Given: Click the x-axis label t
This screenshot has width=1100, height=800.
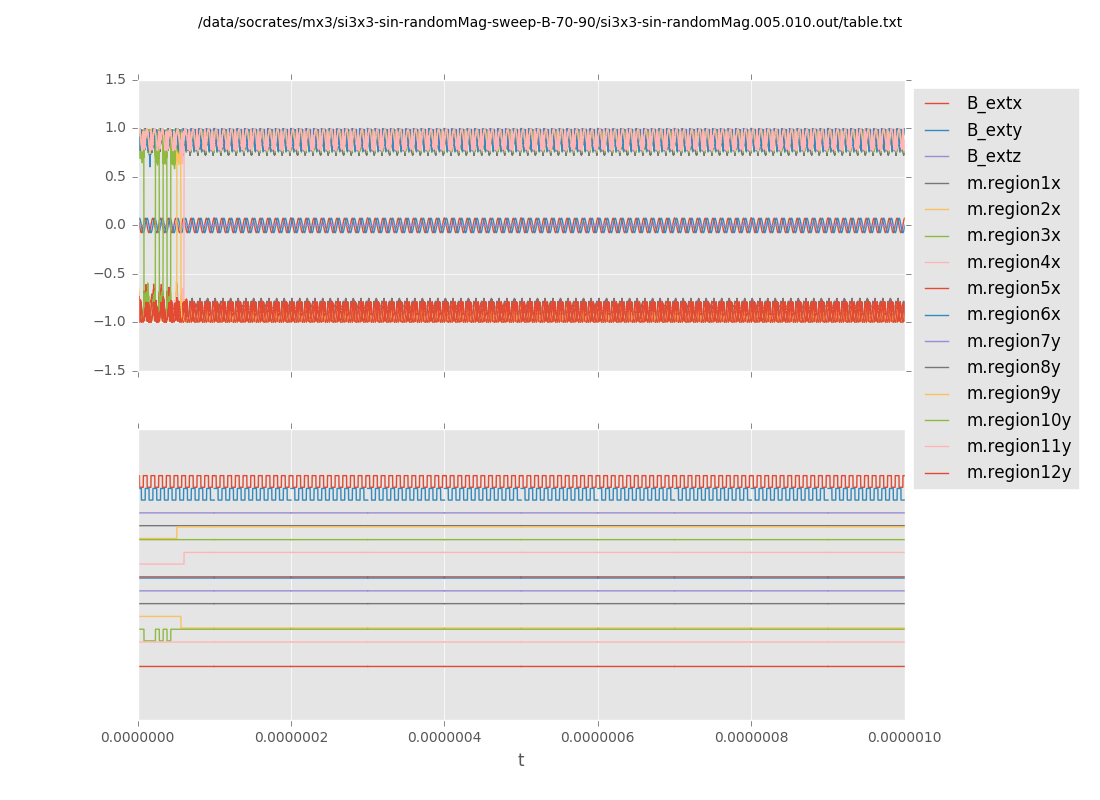Looking at the screenshot, I should (x=521, y=760).
